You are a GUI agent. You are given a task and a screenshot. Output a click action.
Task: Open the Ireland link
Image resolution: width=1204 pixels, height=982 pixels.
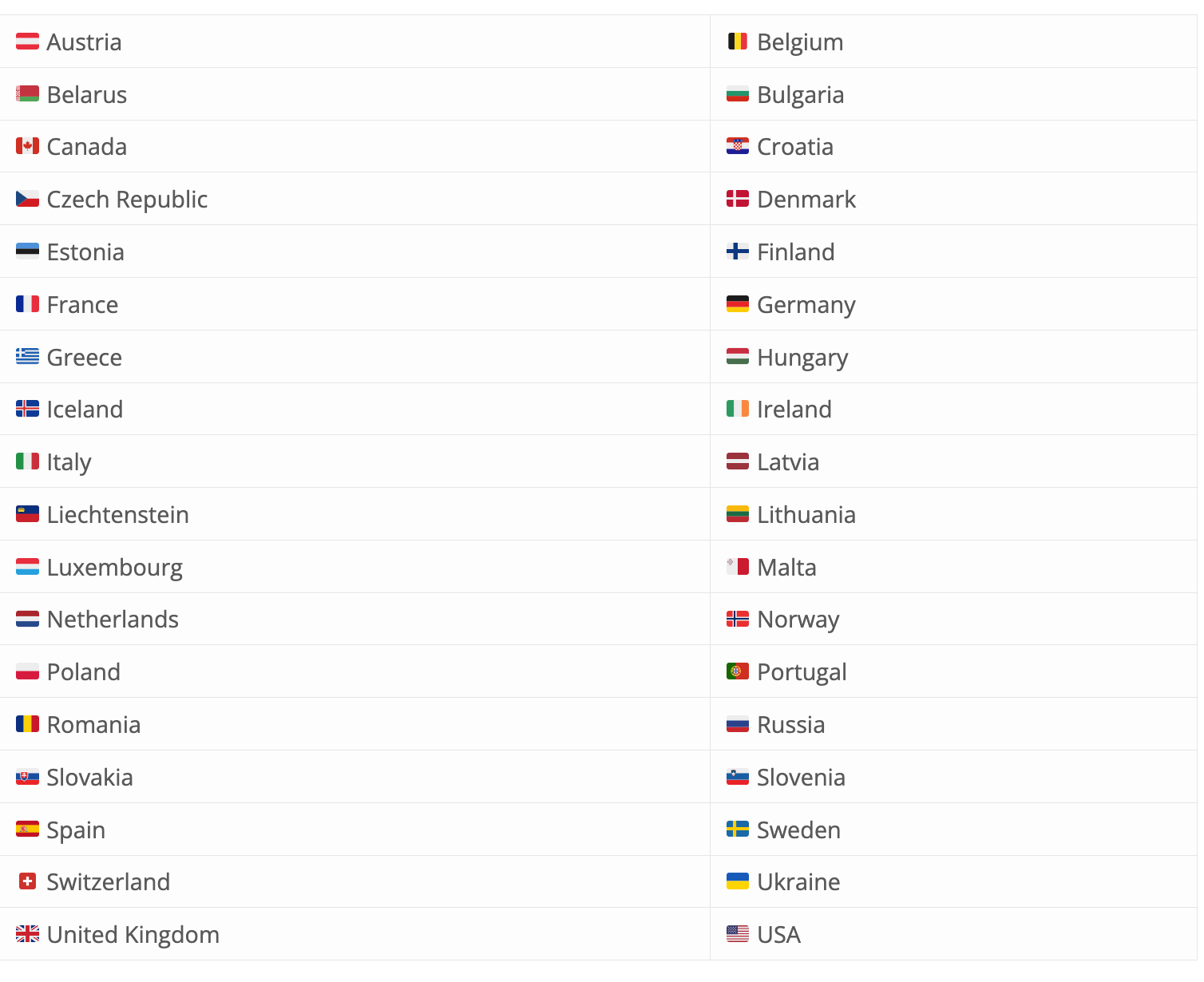point(794,410)
